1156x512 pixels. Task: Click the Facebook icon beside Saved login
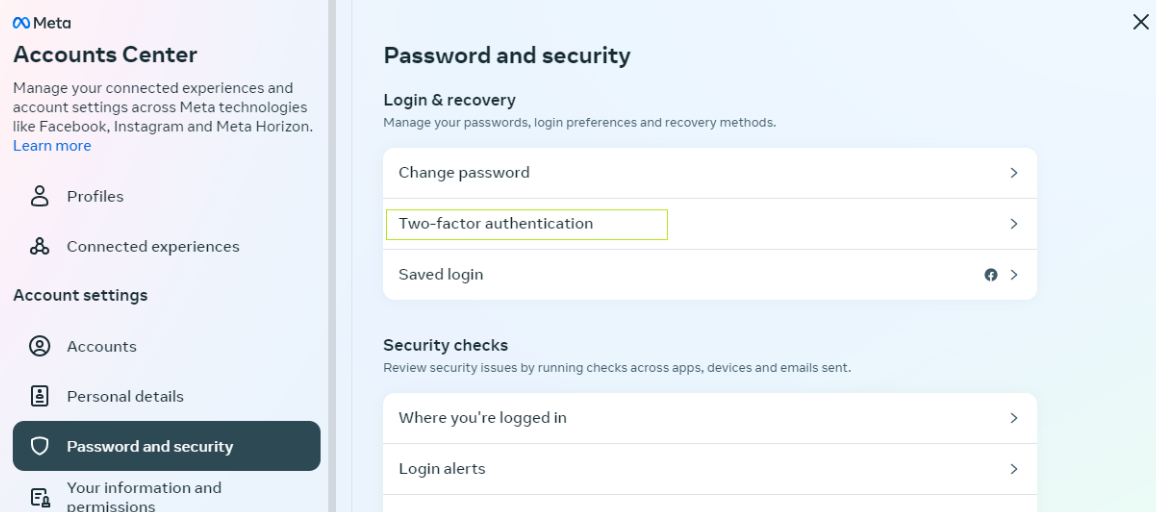pos(991,275)
